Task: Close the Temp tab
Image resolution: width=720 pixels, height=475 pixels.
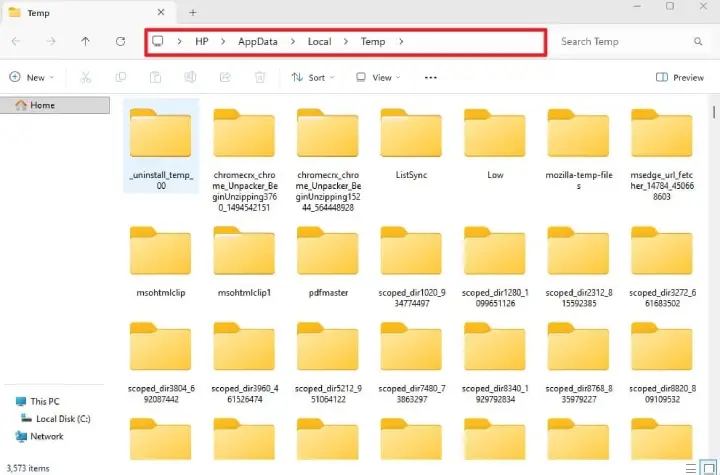Action: [x=161, y=12]
